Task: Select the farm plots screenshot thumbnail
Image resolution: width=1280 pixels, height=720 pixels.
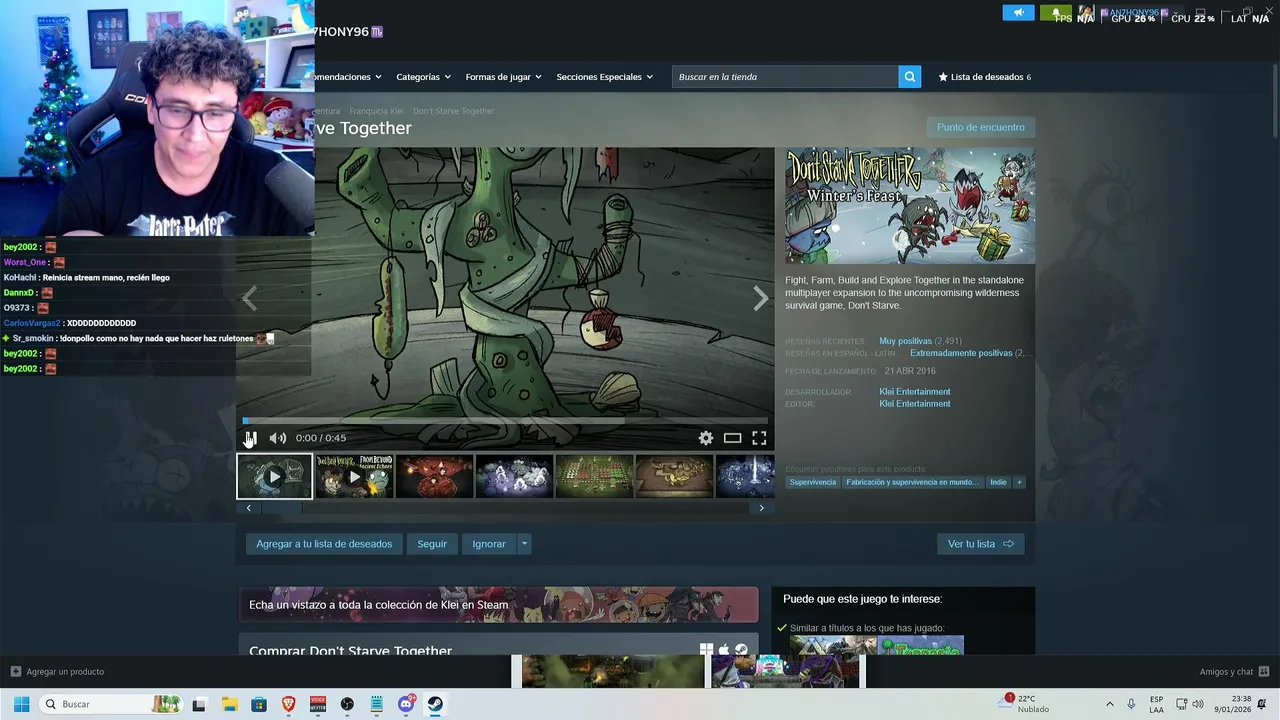Action: [x=594, y=477]
